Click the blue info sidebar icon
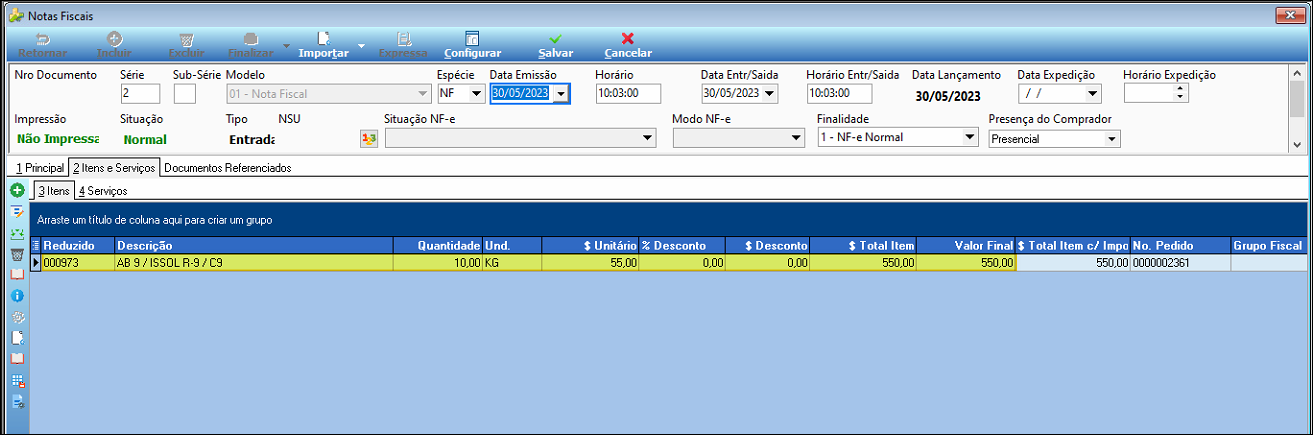 point(17,296)
